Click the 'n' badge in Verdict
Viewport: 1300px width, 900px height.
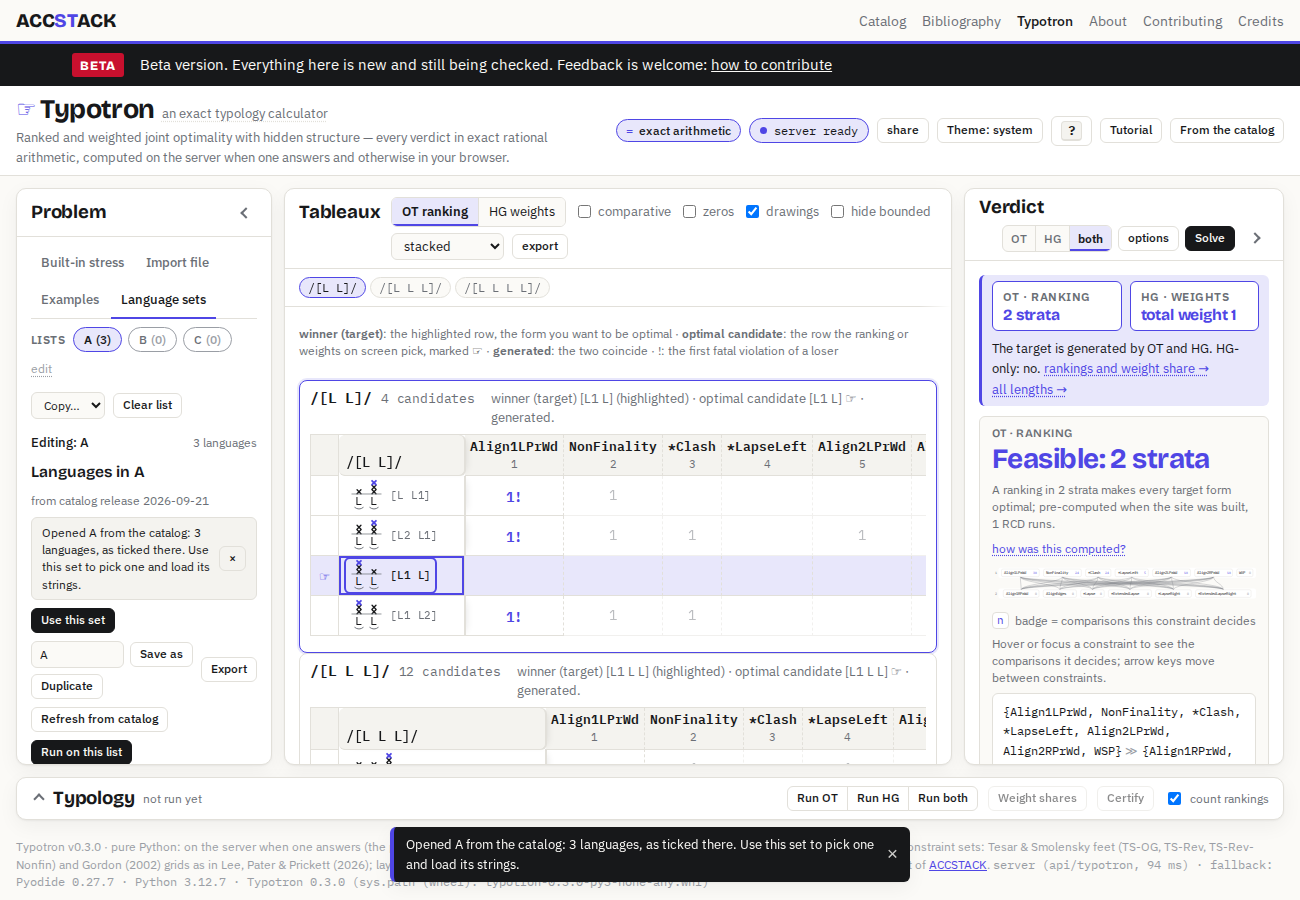point(1000,620)
